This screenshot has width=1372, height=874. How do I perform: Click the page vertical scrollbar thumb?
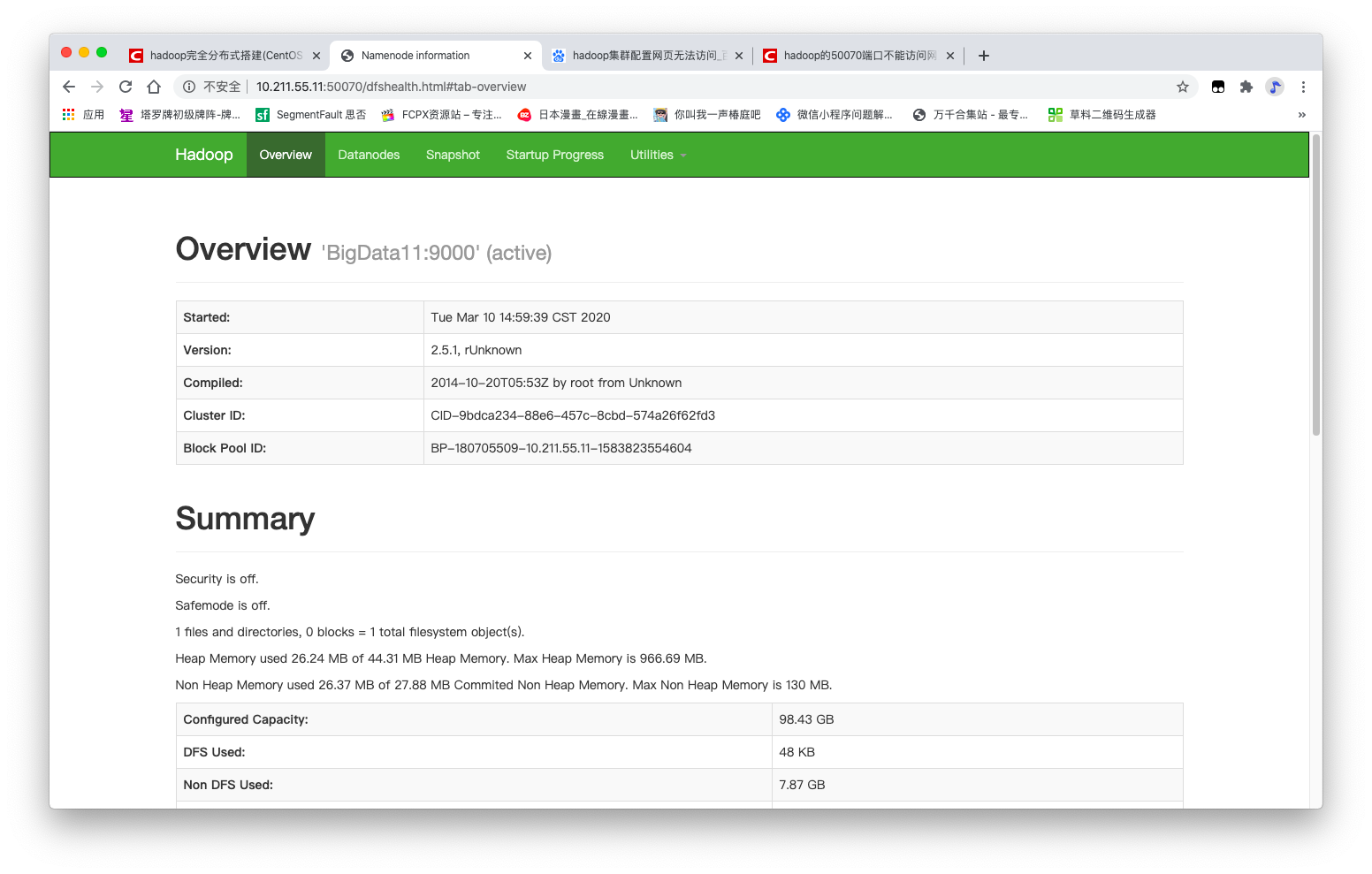(1316, 285)
